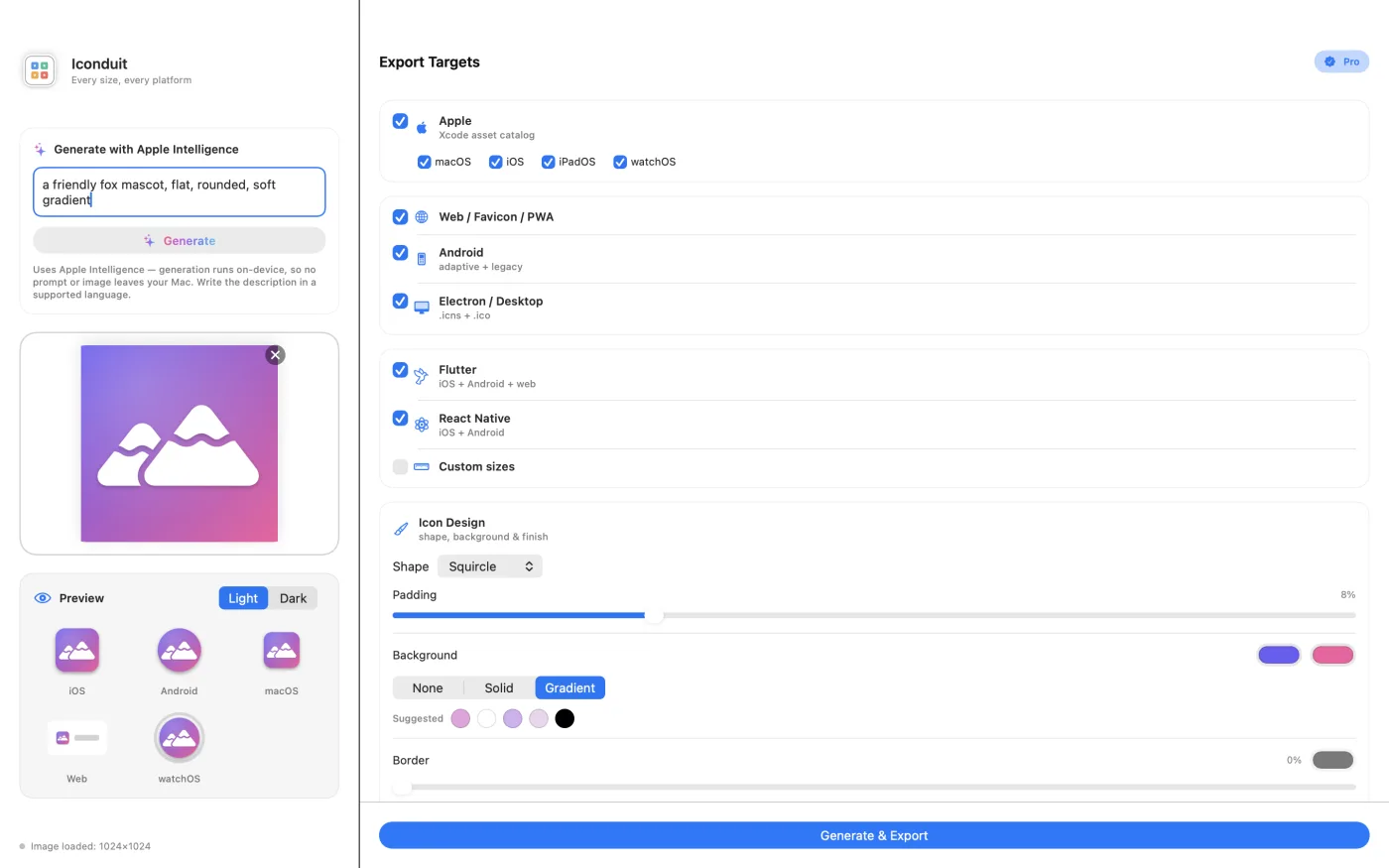Click the Border width slider handle

click(x=402, y=787)
